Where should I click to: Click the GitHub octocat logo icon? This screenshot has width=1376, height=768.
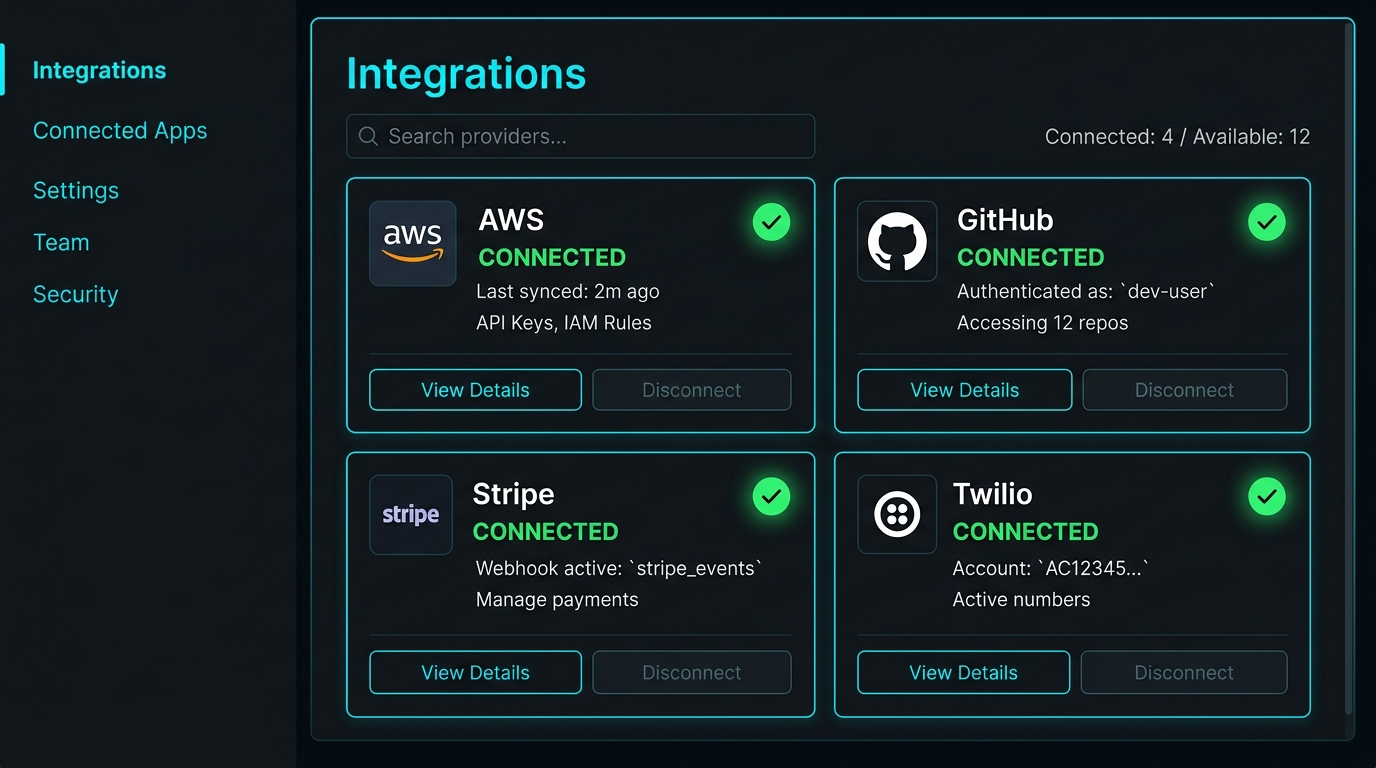coord(897,241)
